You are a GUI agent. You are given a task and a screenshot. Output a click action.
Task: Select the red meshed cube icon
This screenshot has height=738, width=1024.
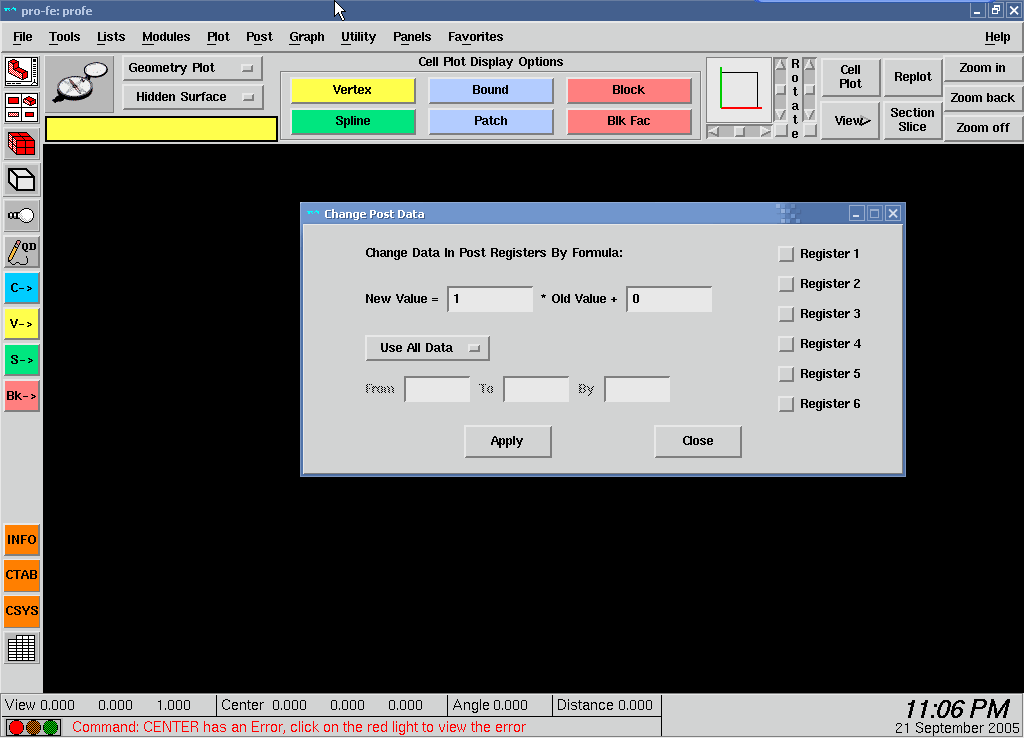[22, 143]
